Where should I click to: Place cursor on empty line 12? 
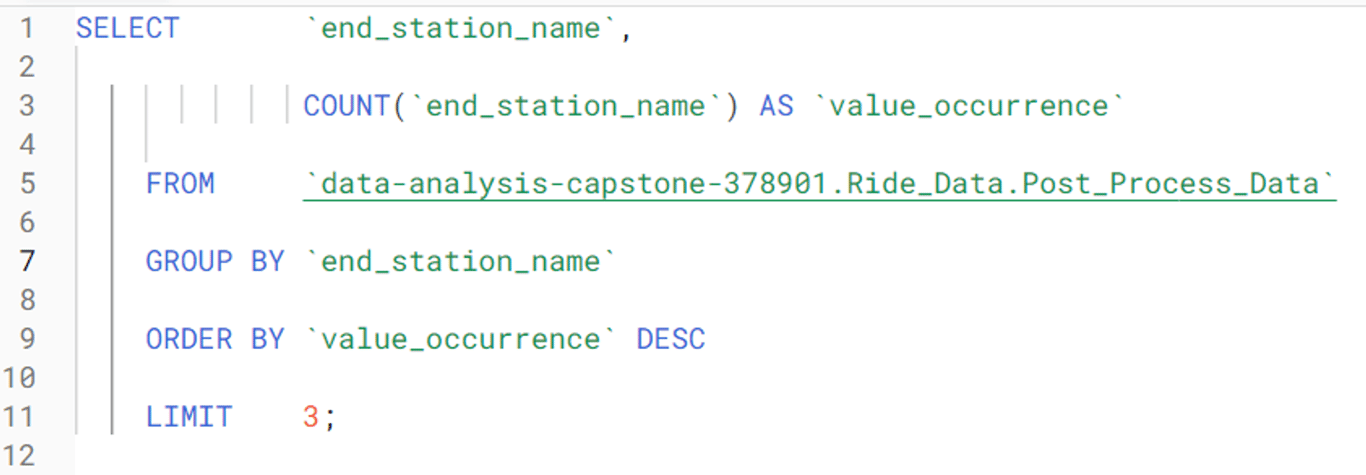pyautogui.click(x=400, y=456)
